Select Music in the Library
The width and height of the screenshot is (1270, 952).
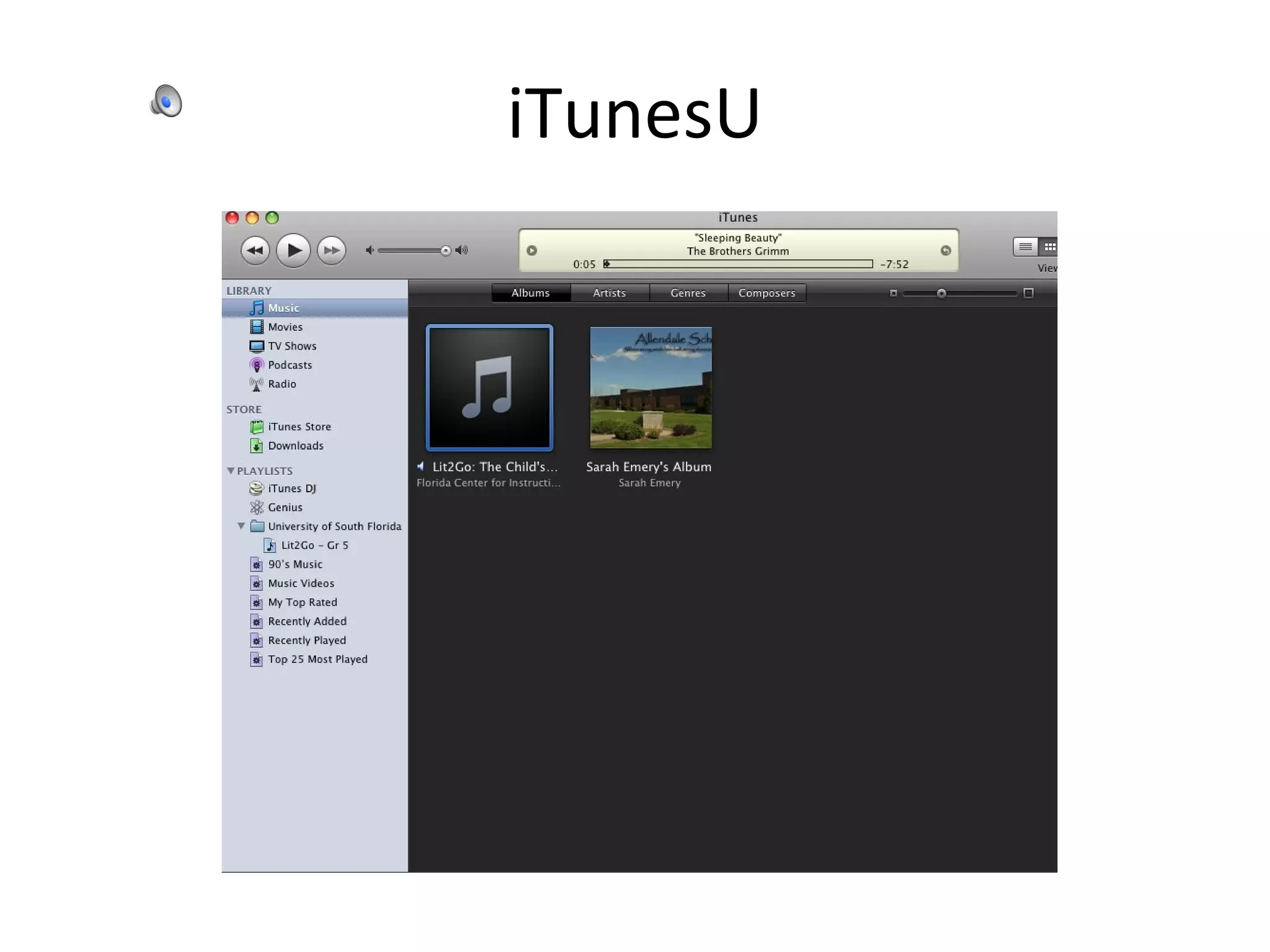(x=315, y=308)
